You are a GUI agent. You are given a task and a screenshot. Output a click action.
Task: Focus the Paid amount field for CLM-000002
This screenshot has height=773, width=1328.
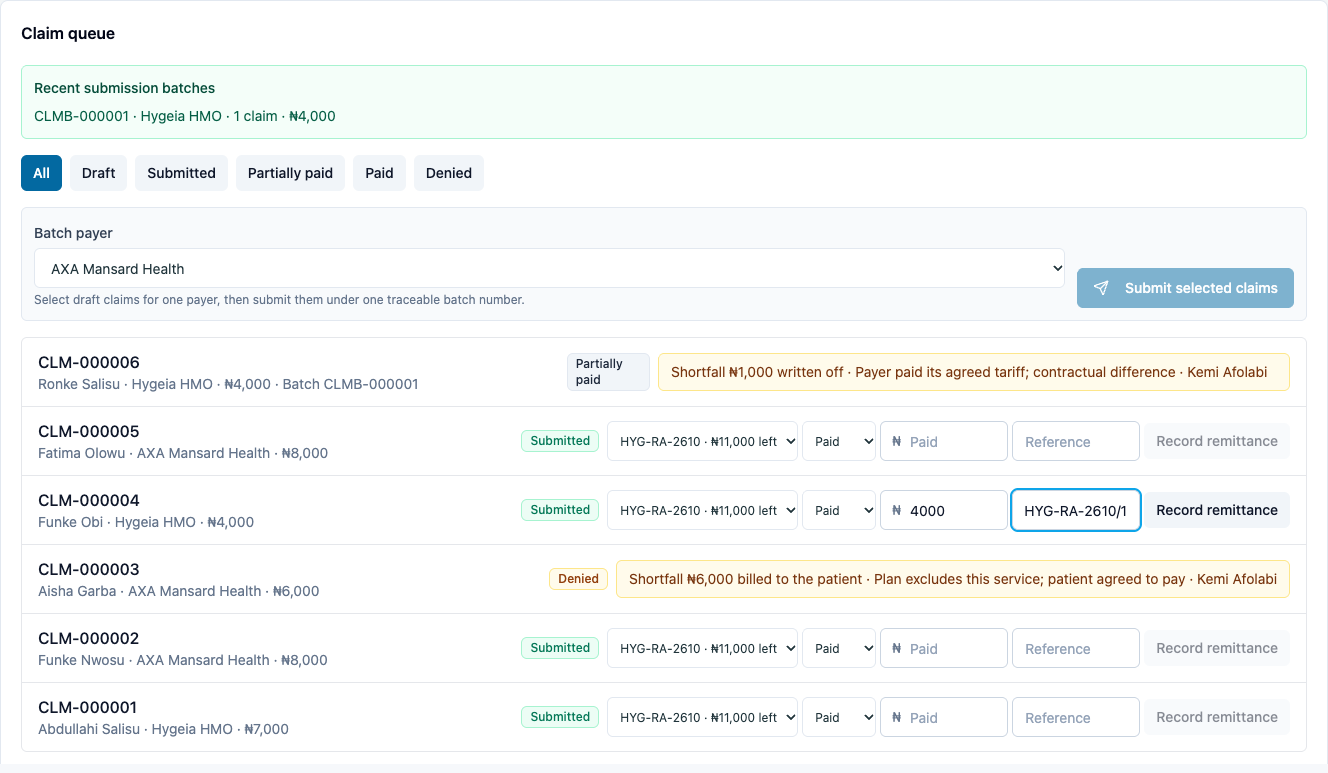click(x=943, y=648)
